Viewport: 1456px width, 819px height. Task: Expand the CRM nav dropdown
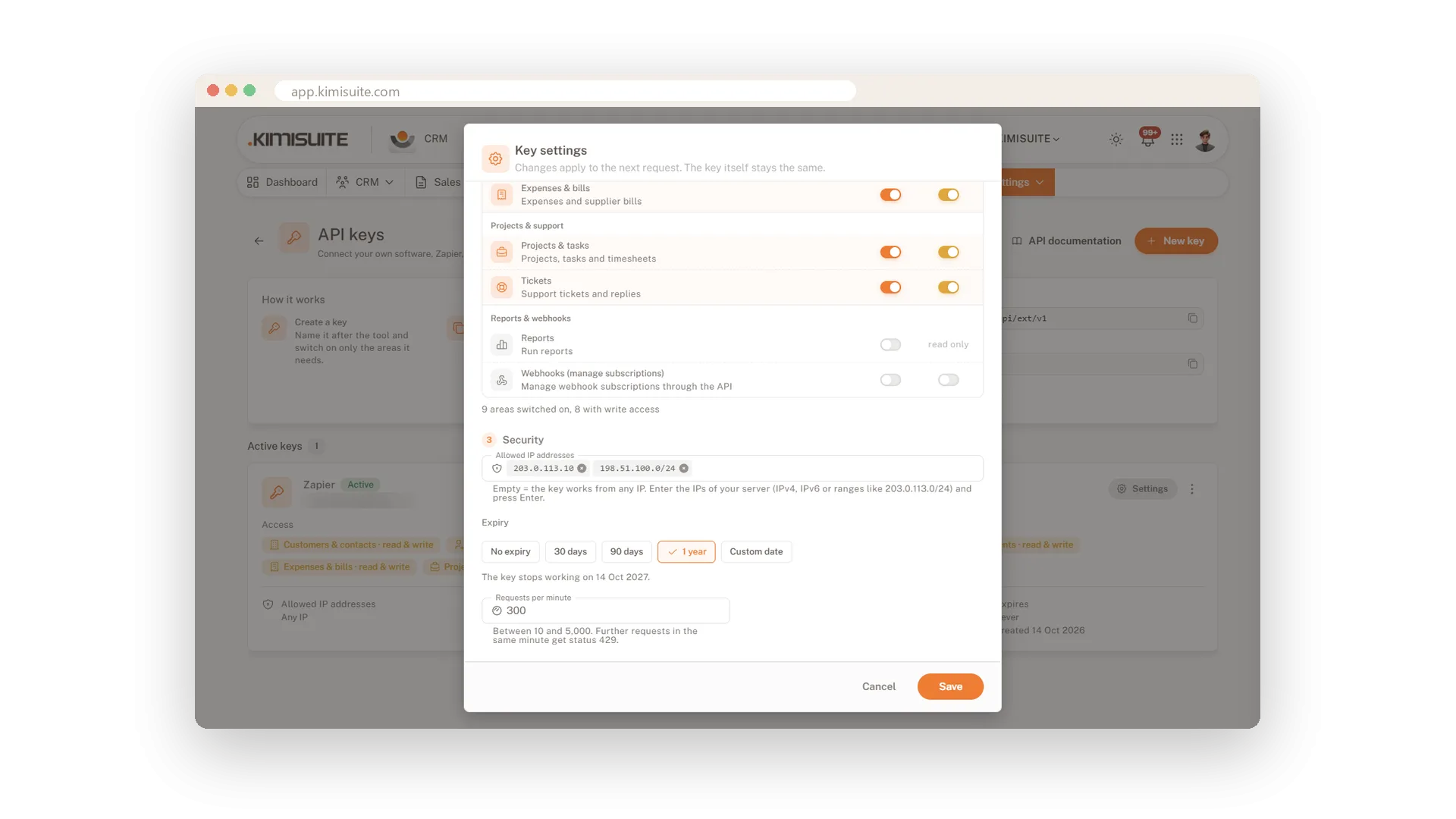(366, 182)
